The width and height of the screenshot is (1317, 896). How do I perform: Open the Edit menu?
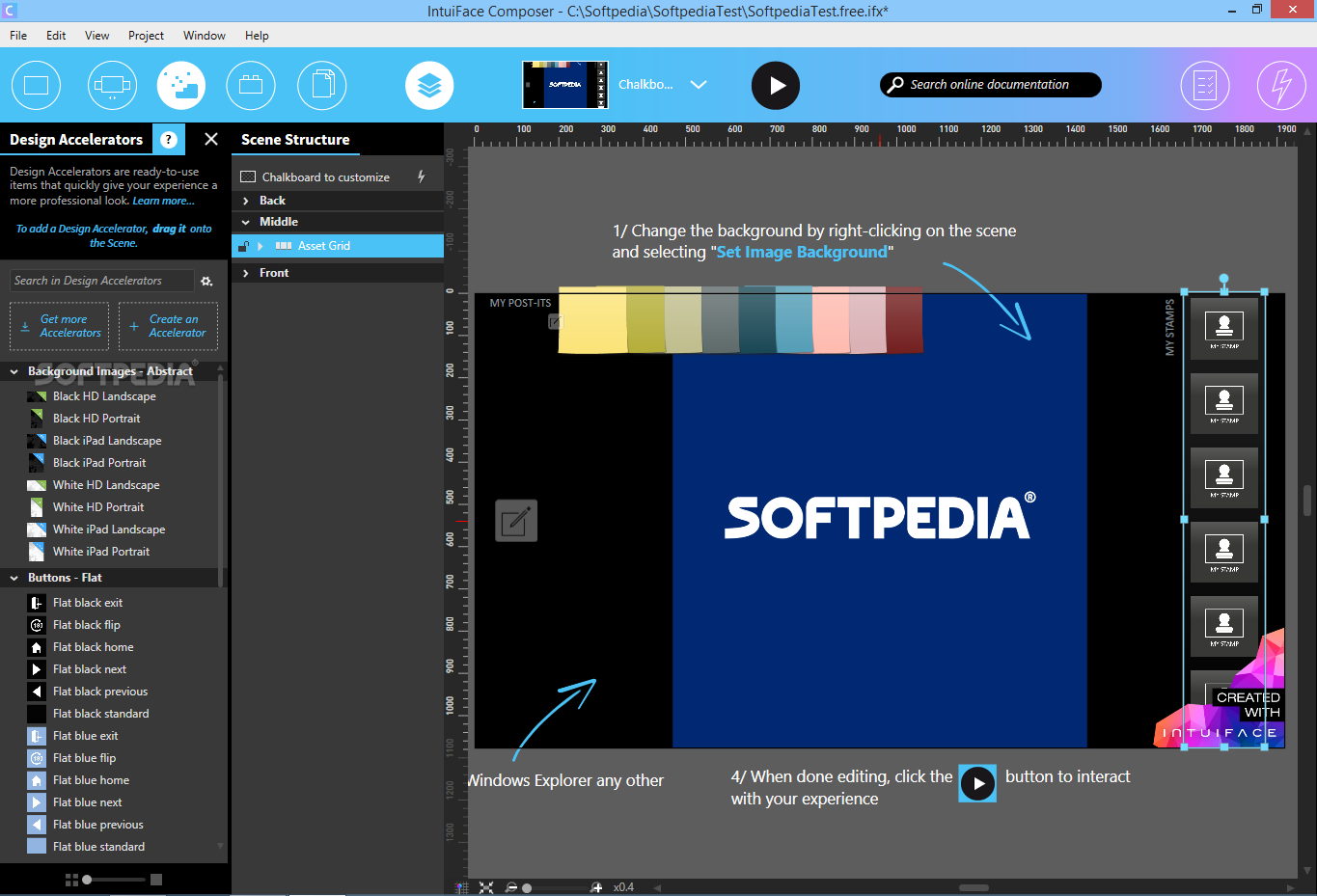56,36
